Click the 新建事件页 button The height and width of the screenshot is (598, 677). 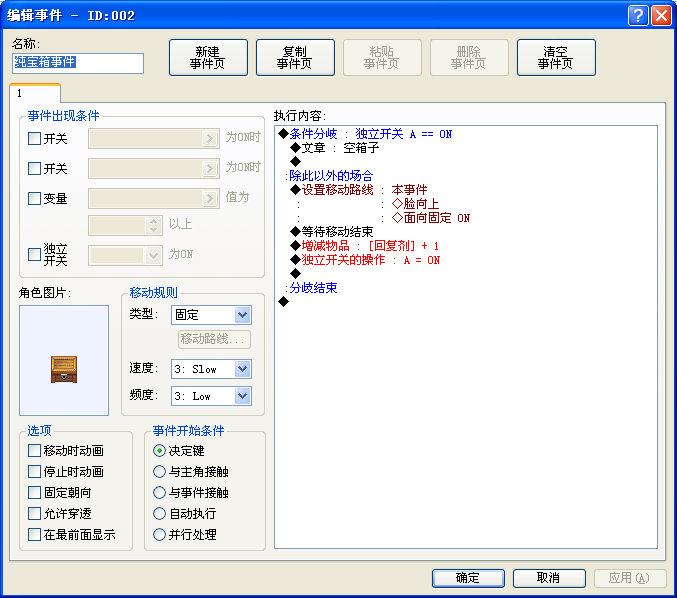click(x=208, y=57)
